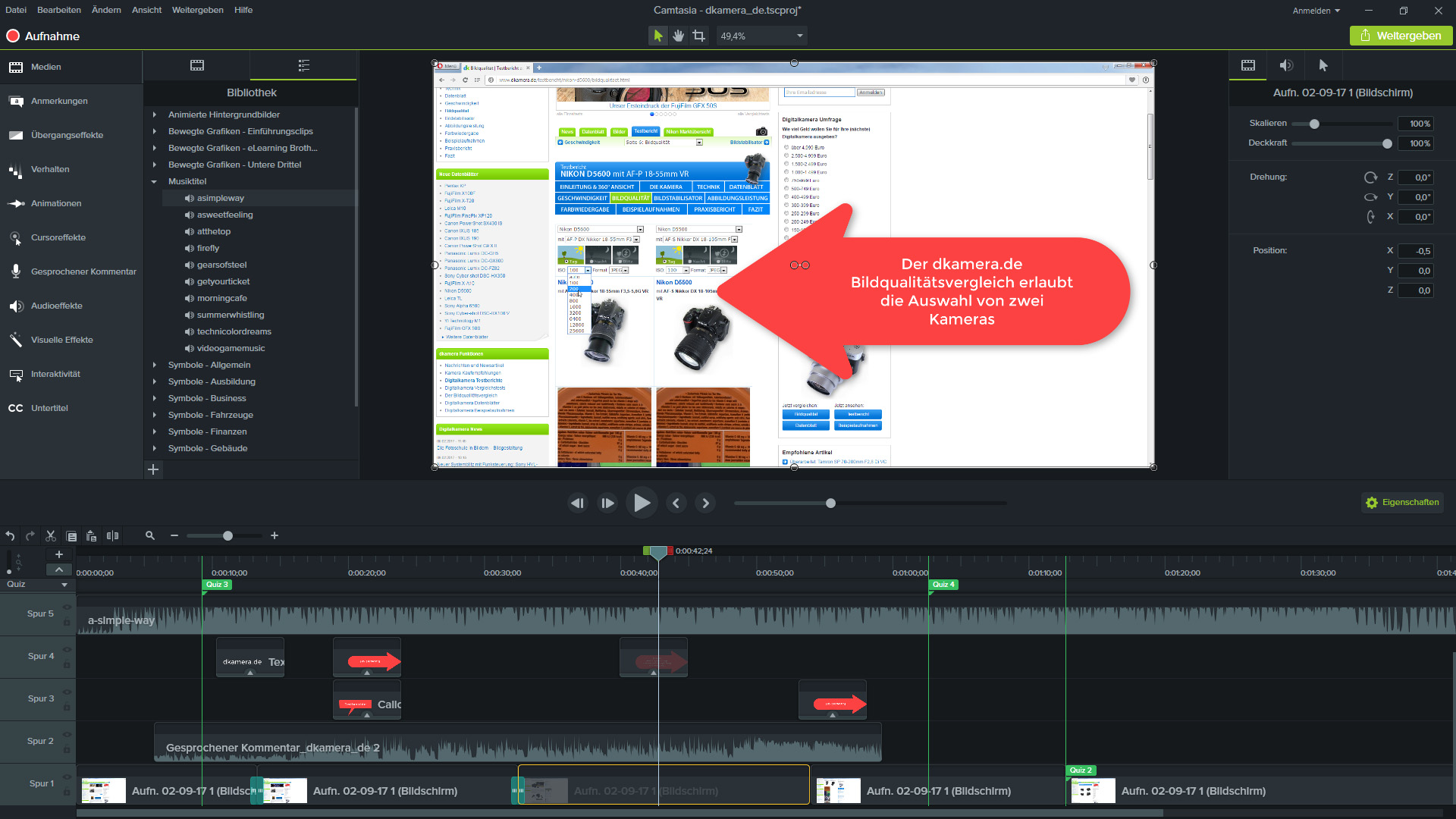Undo the last action in timeline toolbar
The width and height of the screenshot is (1456, 819).
point(10,536)
